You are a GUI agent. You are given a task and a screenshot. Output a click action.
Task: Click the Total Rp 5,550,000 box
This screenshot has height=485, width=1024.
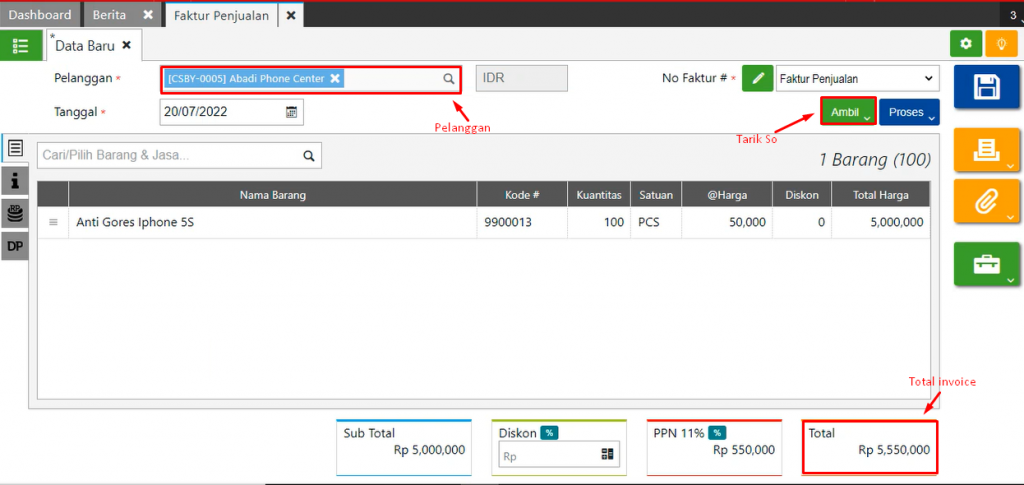[870, 446]
